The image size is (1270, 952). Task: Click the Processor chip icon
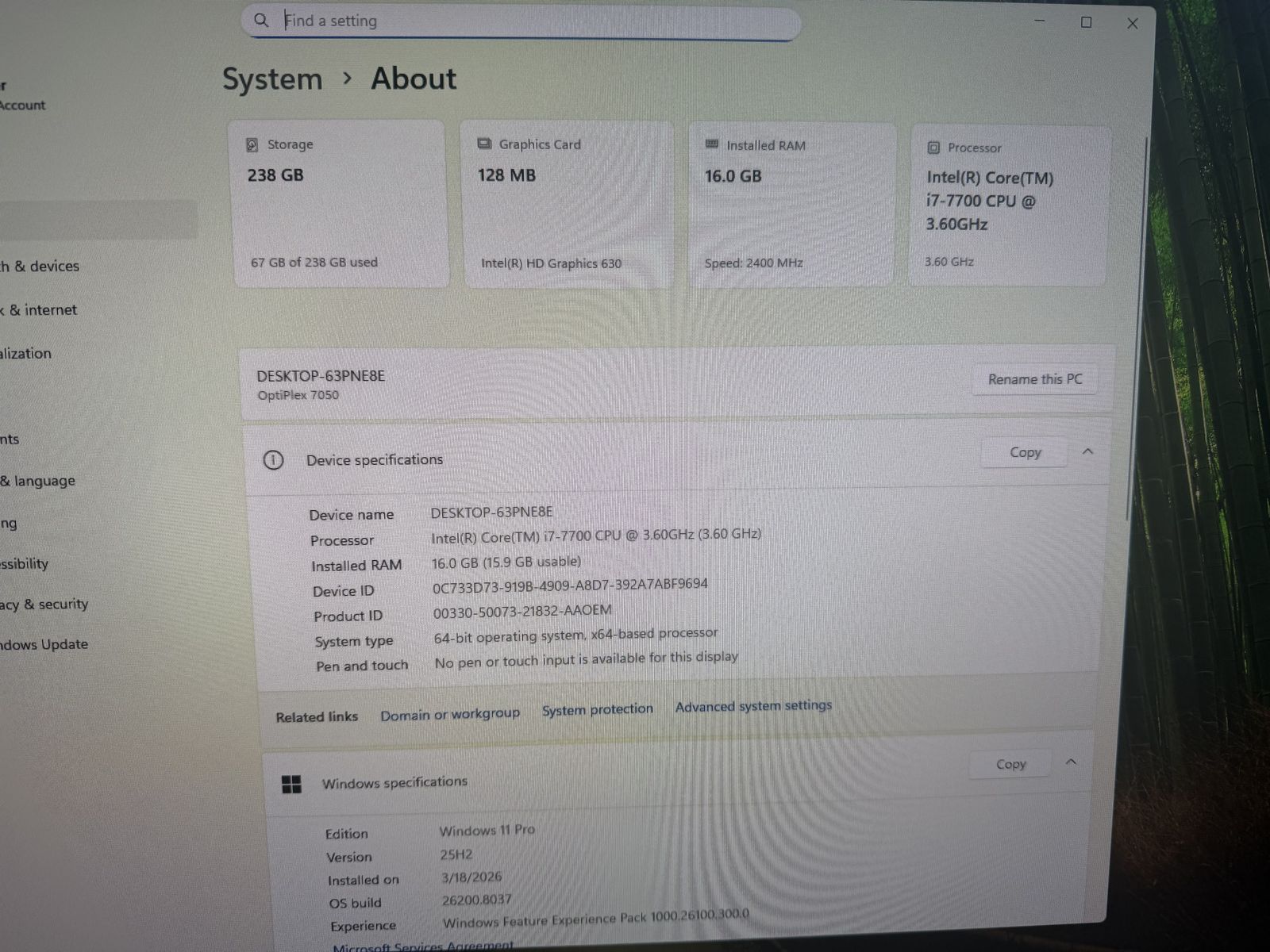coord(933,148)
